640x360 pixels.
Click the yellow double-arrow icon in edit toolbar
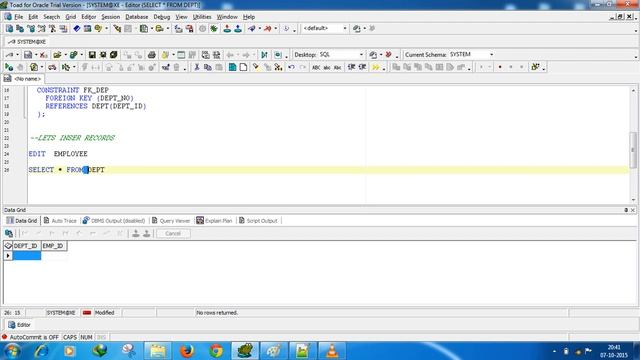[376, 67]
